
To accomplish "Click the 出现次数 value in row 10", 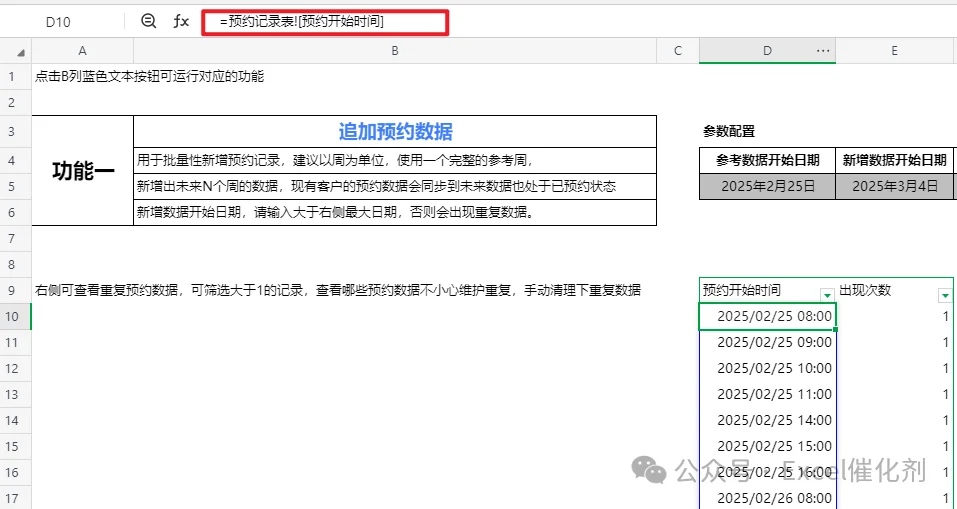I will pos(895,316).
